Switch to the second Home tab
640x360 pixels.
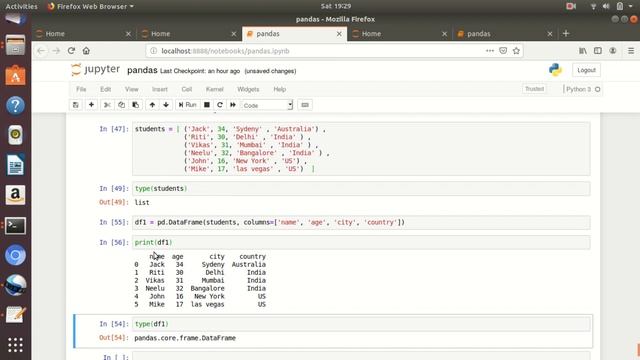[189, 34]
